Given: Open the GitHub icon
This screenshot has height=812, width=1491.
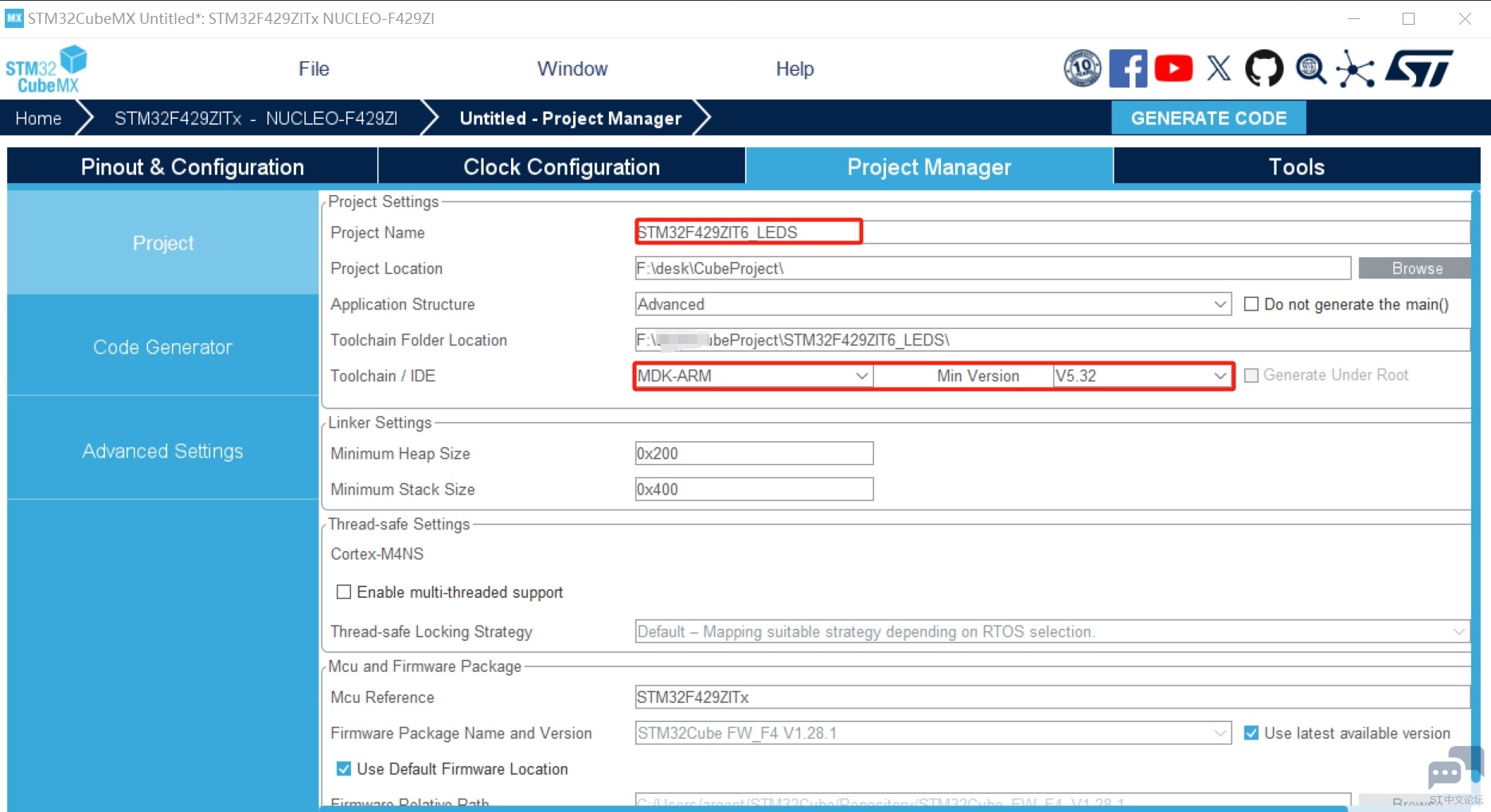Looking at the screenshot, I should point(1264,68).
